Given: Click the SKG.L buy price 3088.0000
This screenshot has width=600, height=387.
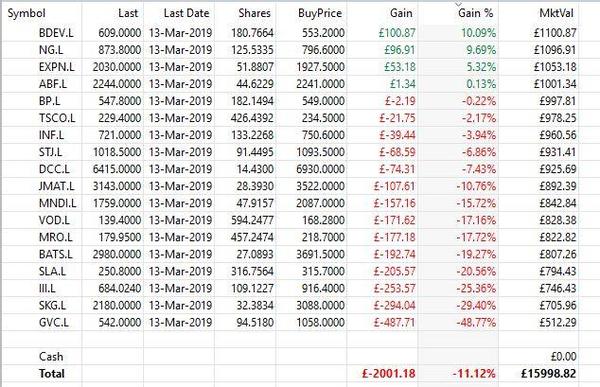Looking at the screenshot, I should (320, 305).
